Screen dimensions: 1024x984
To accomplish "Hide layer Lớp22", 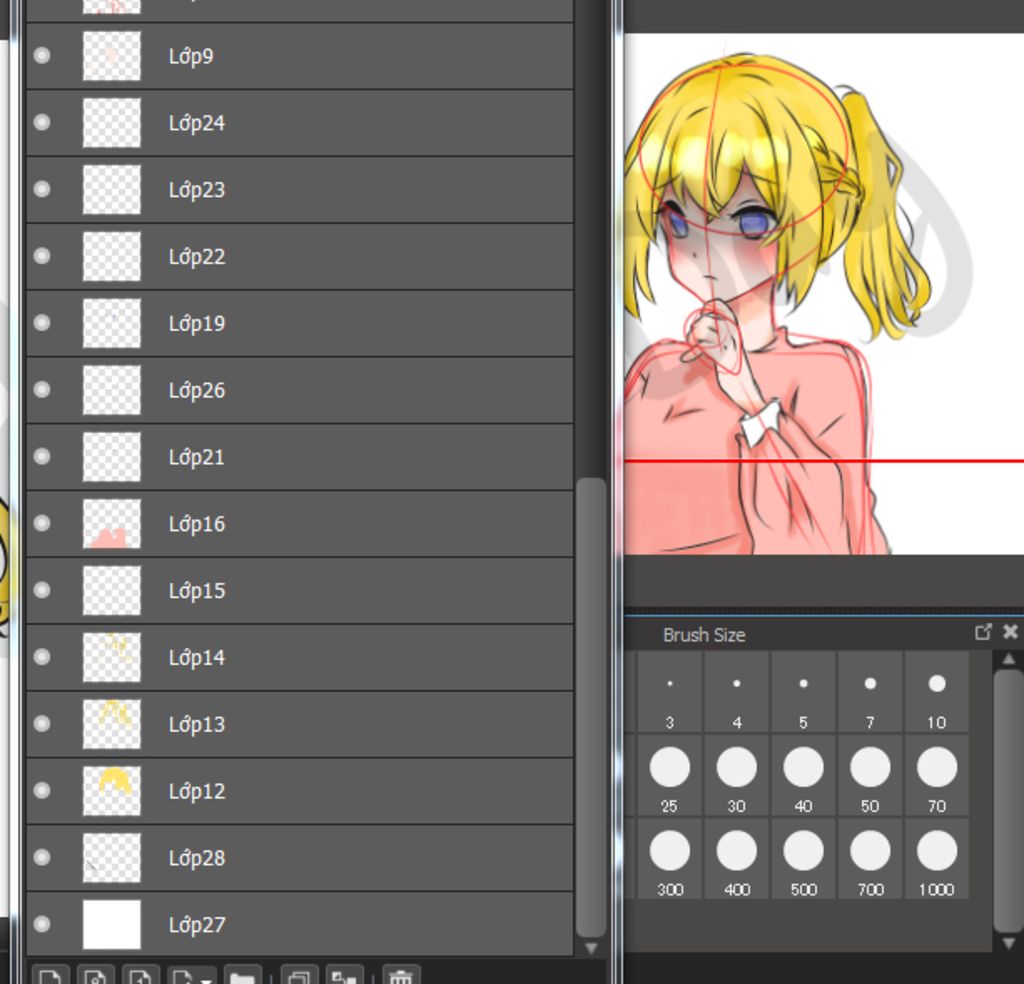I will [x=42, y=256].
